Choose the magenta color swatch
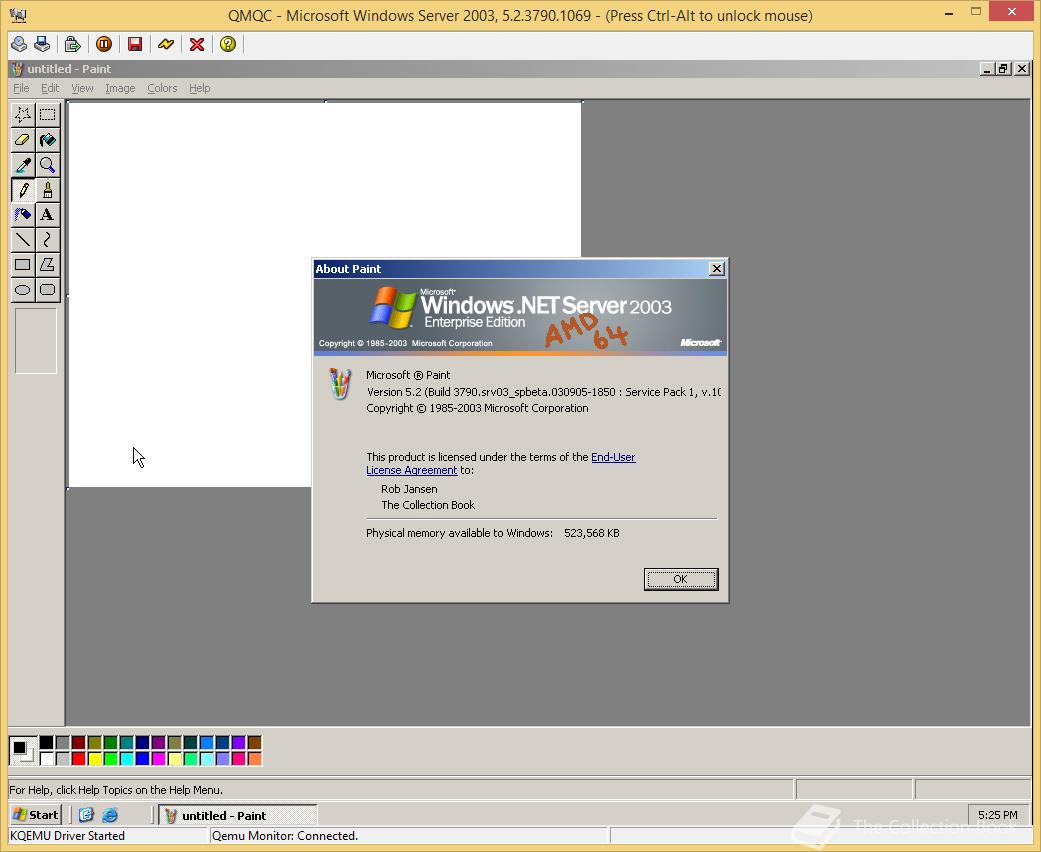The height and width of the screenshot is (852, 1041). coord(158,758)
